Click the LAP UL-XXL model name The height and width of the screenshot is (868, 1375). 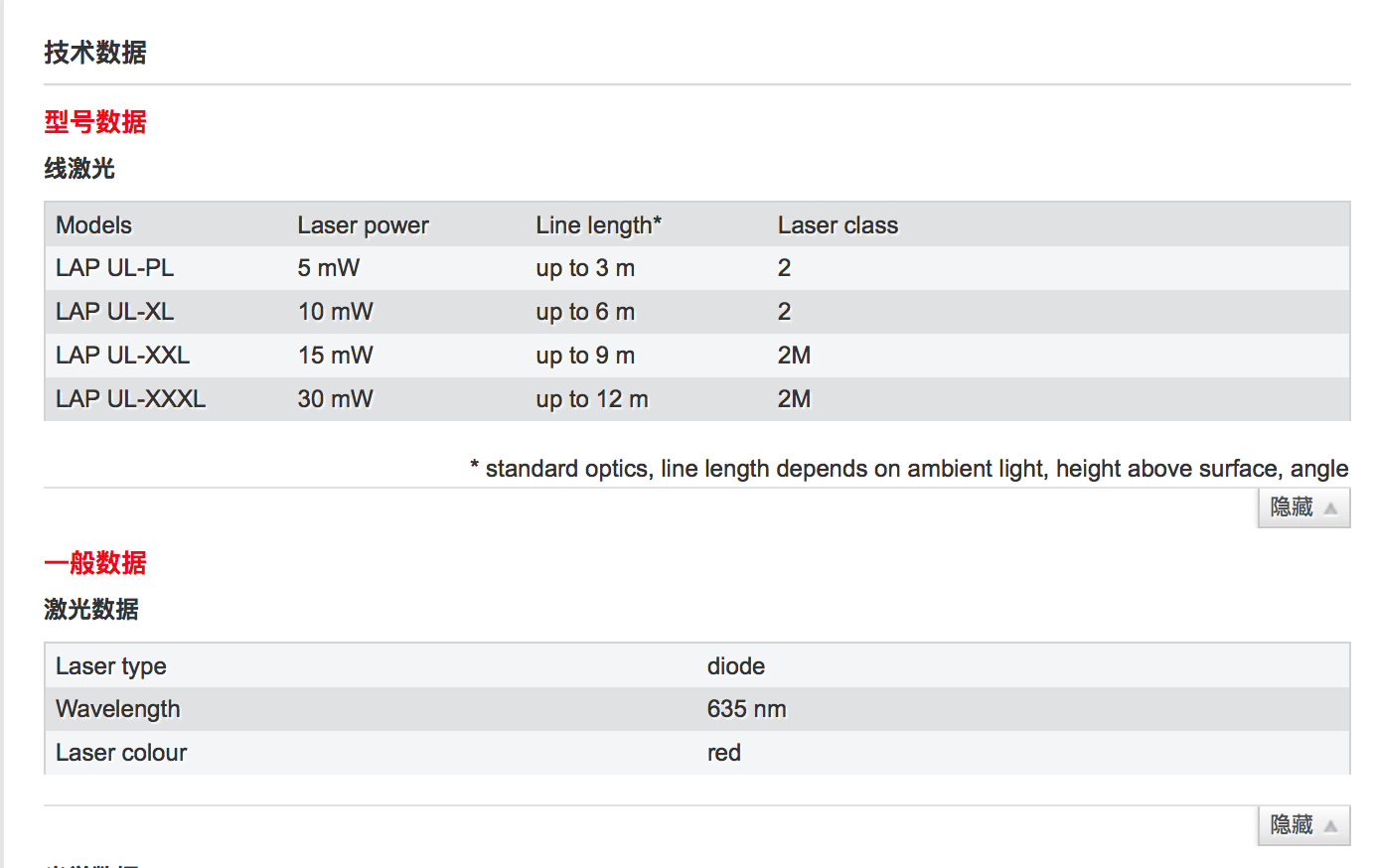[122, 356]
